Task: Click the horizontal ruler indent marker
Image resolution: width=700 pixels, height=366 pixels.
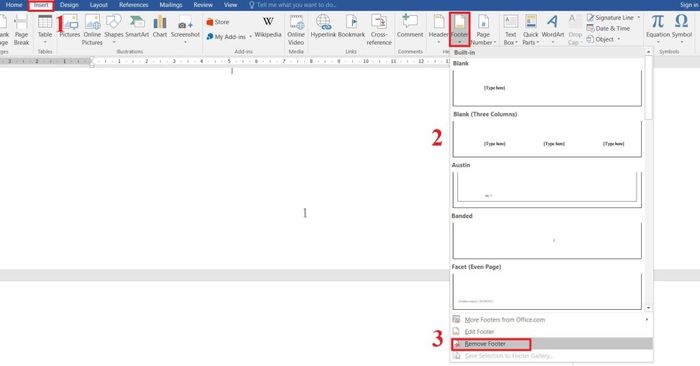Action: click(92, 62)
